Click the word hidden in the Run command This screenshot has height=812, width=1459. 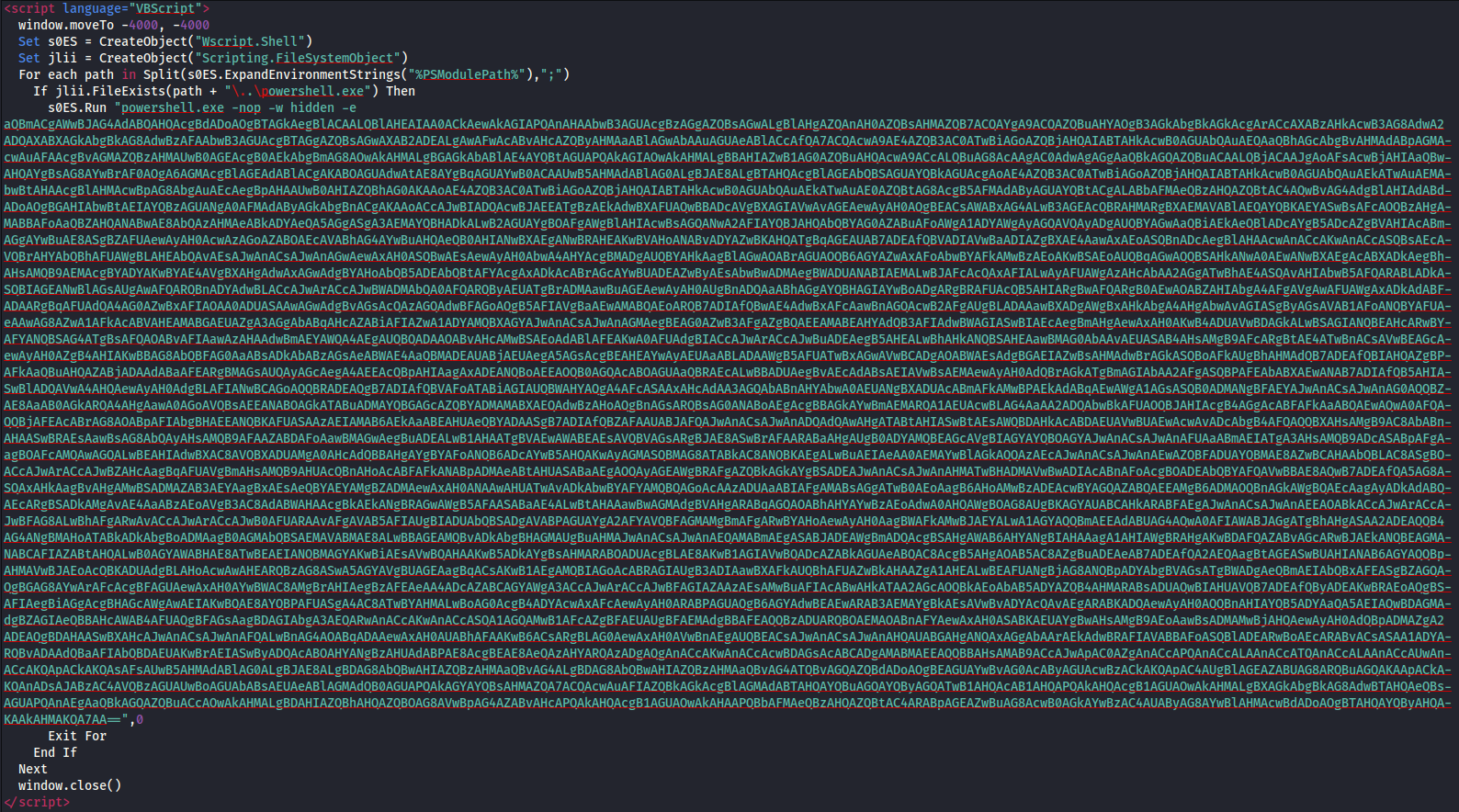point(312,108)
